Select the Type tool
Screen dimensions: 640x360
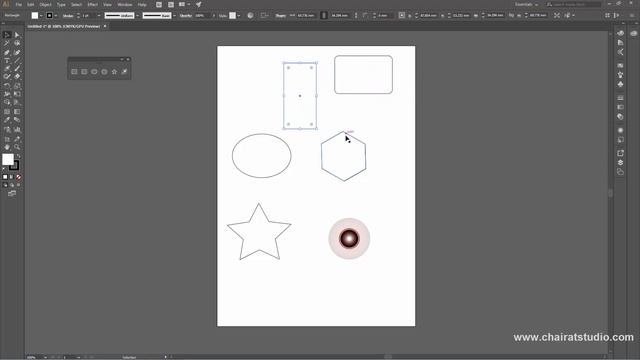7,60
